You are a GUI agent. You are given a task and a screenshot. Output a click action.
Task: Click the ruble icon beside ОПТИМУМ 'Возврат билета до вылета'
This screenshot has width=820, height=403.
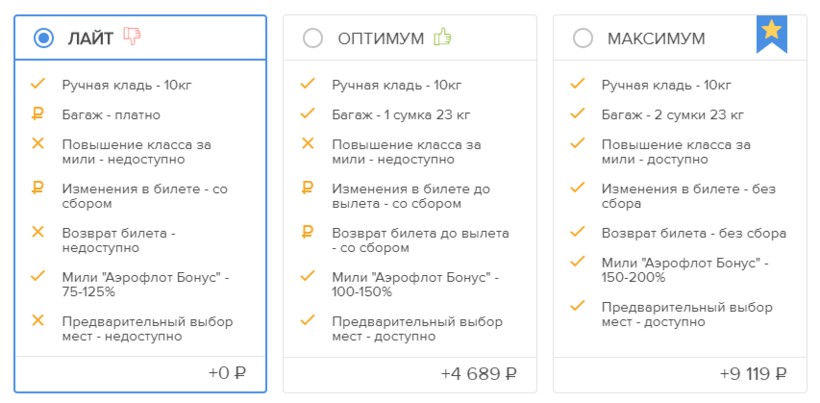click(308, 232)
